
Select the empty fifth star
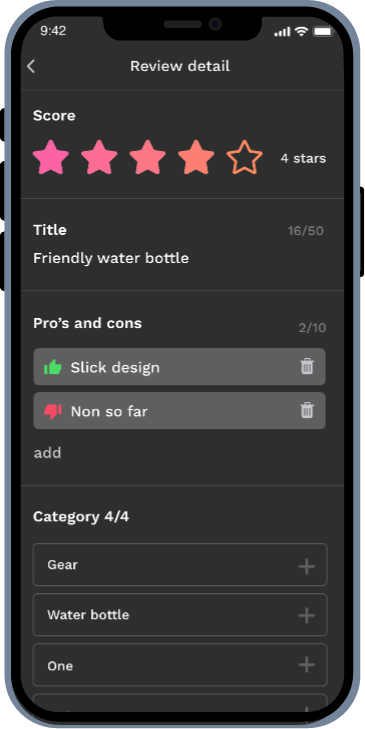coord(245,157)
